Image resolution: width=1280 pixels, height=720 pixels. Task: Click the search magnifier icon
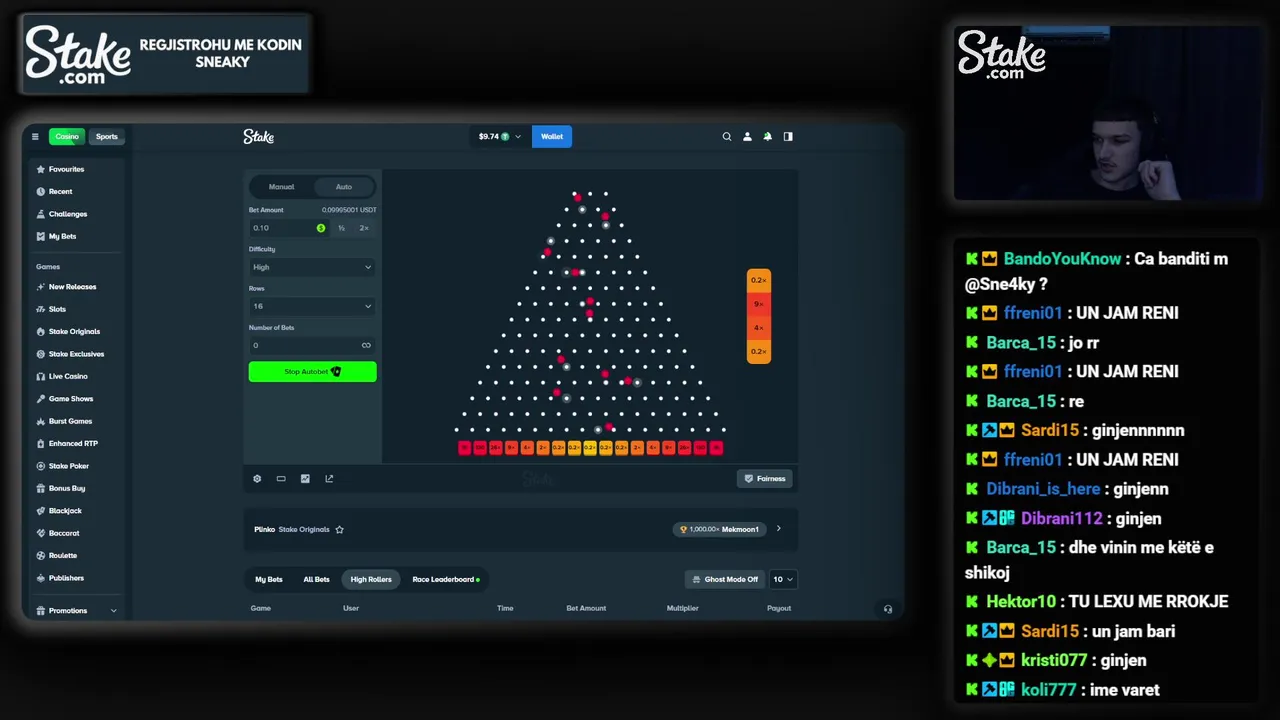click(727, 136)
